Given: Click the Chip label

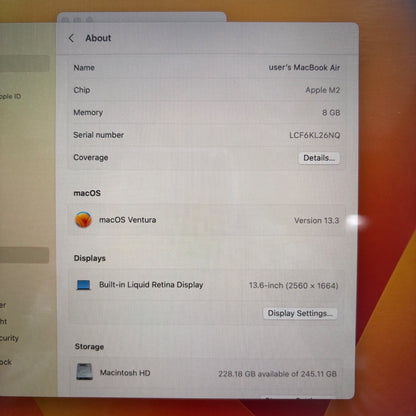Looking at the screenshot, I should 82,90.
